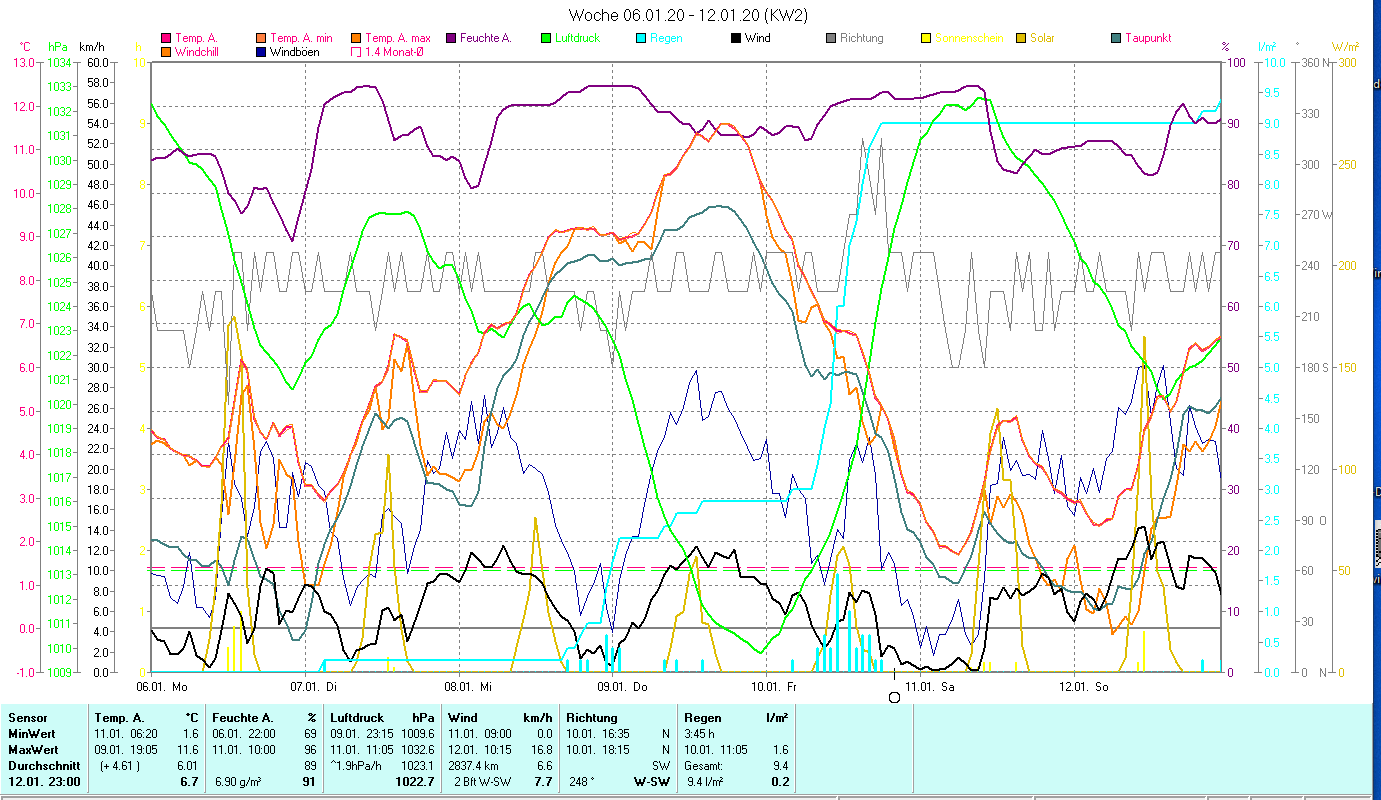Click the km/h axis unit label at chart top
Viewport: 1381px width, 800px height.
coord(91,47)
